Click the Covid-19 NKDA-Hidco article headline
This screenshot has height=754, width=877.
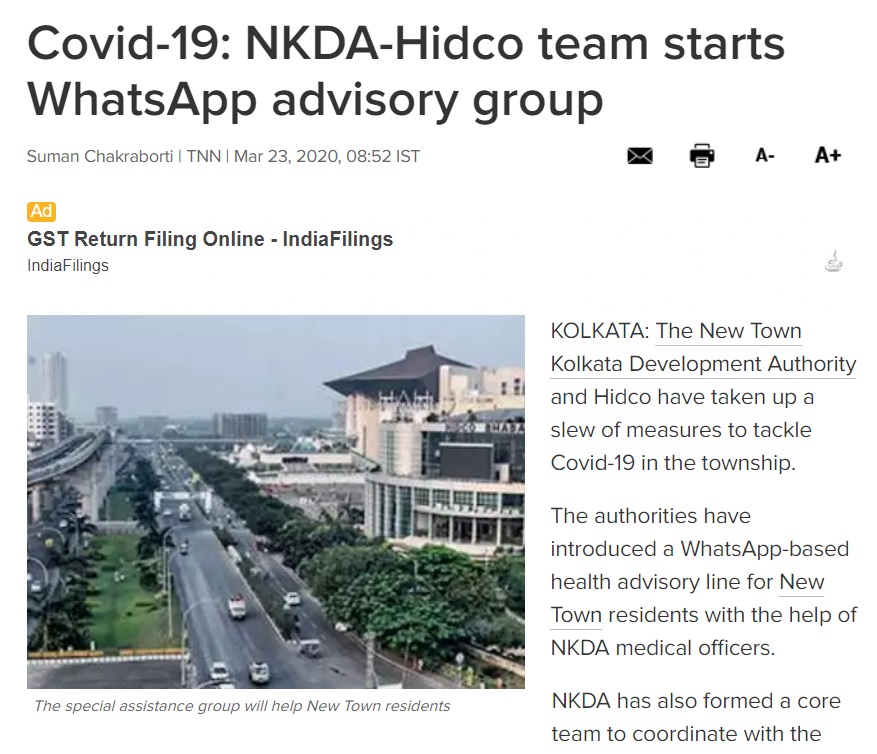pos(405,72)
